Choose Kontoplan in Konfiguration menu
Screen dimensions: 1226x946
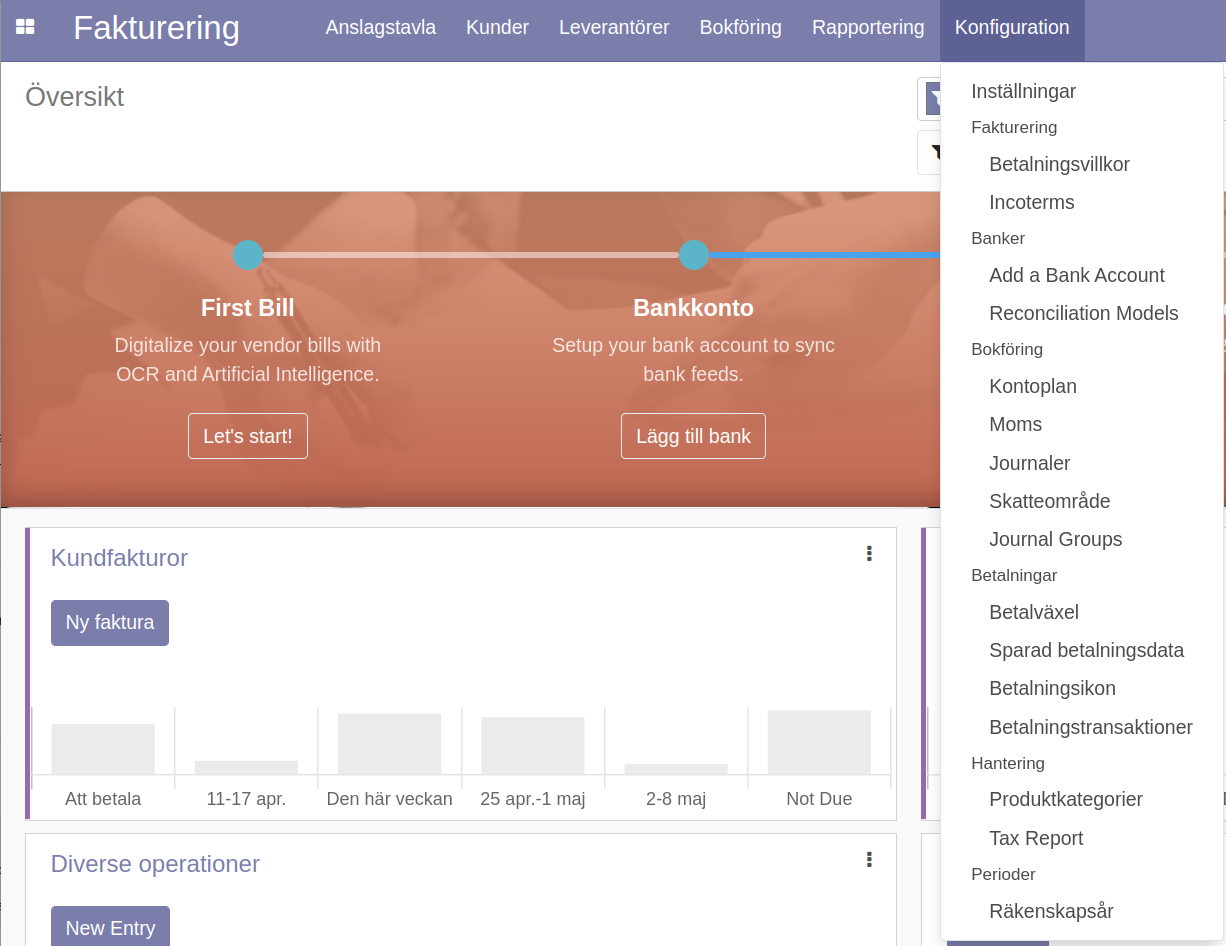pyautogui.click(x=1032, y=386)
